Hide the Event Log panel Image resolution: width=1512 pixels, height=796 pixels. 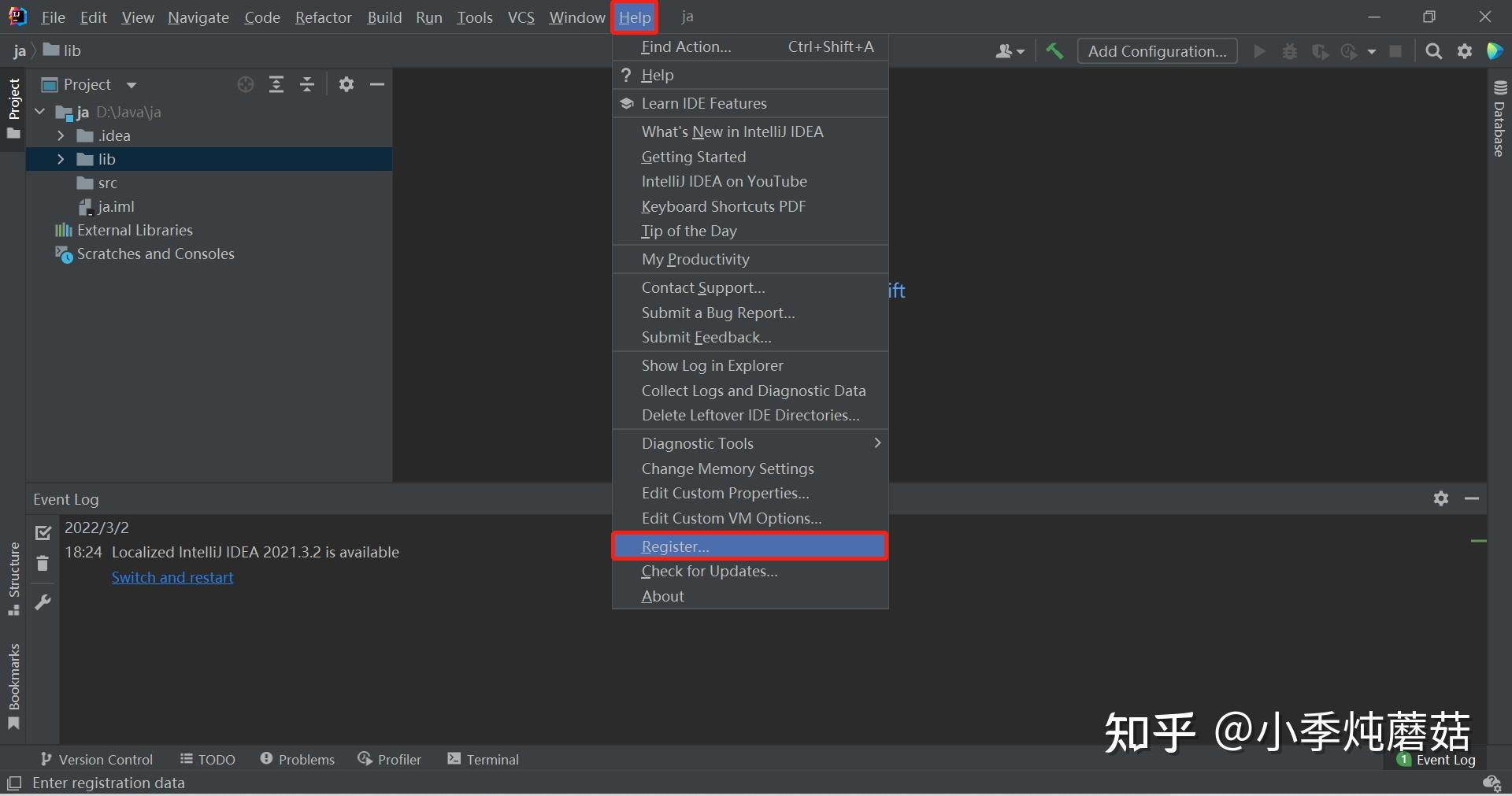pyautogui.click(x=1472, y=498)
